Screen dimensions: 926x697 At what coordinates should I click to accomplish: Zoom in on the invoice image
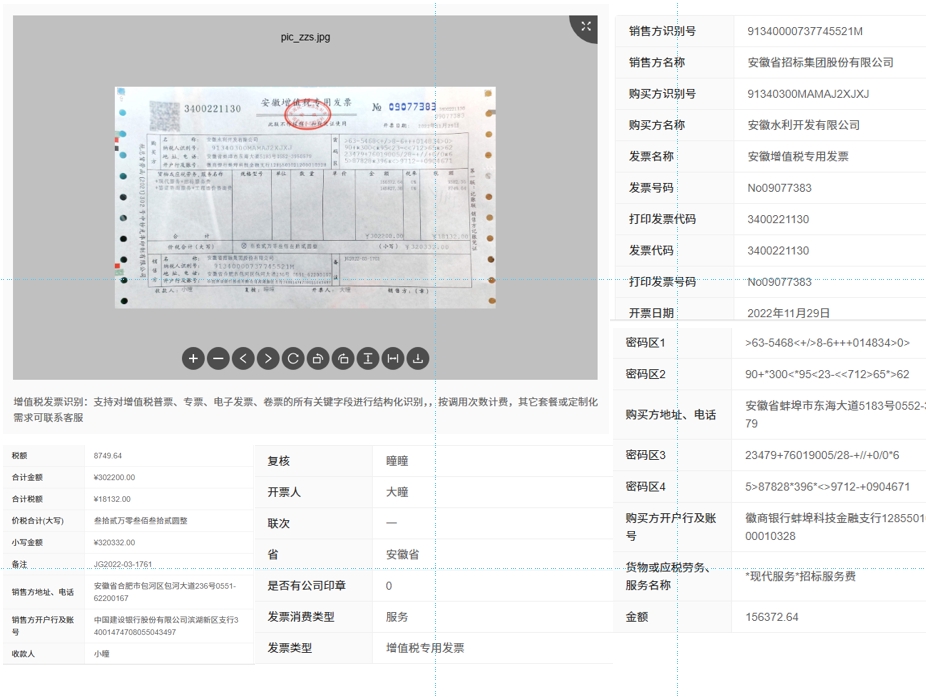[193, 359]
